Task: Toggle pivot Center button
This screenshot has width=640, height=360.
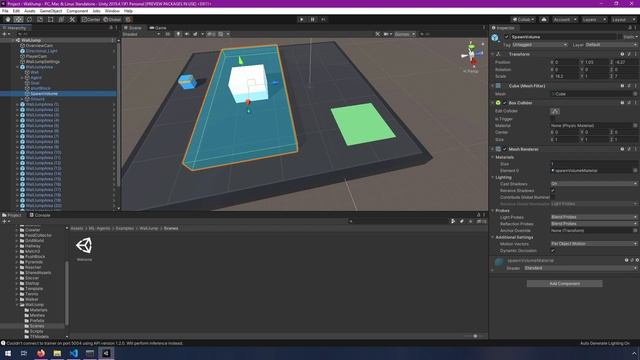Action: click(x=91, y=20)
